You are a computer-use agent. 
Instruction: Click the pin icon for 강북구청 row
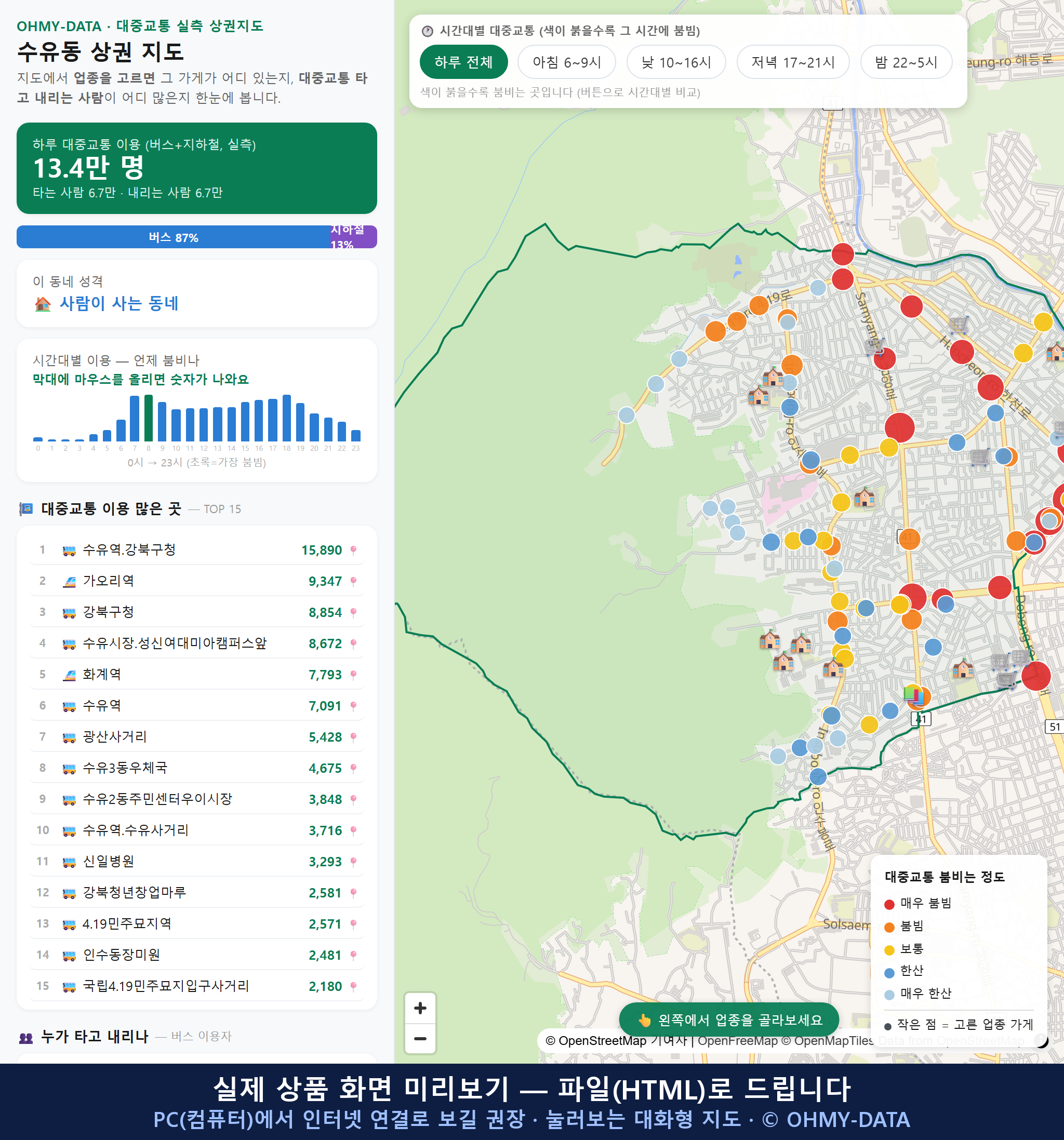353,612
